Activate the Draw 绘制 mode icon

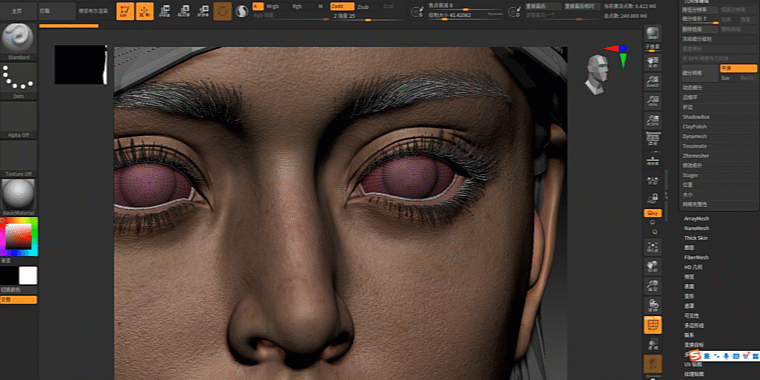tap(144, 11)
